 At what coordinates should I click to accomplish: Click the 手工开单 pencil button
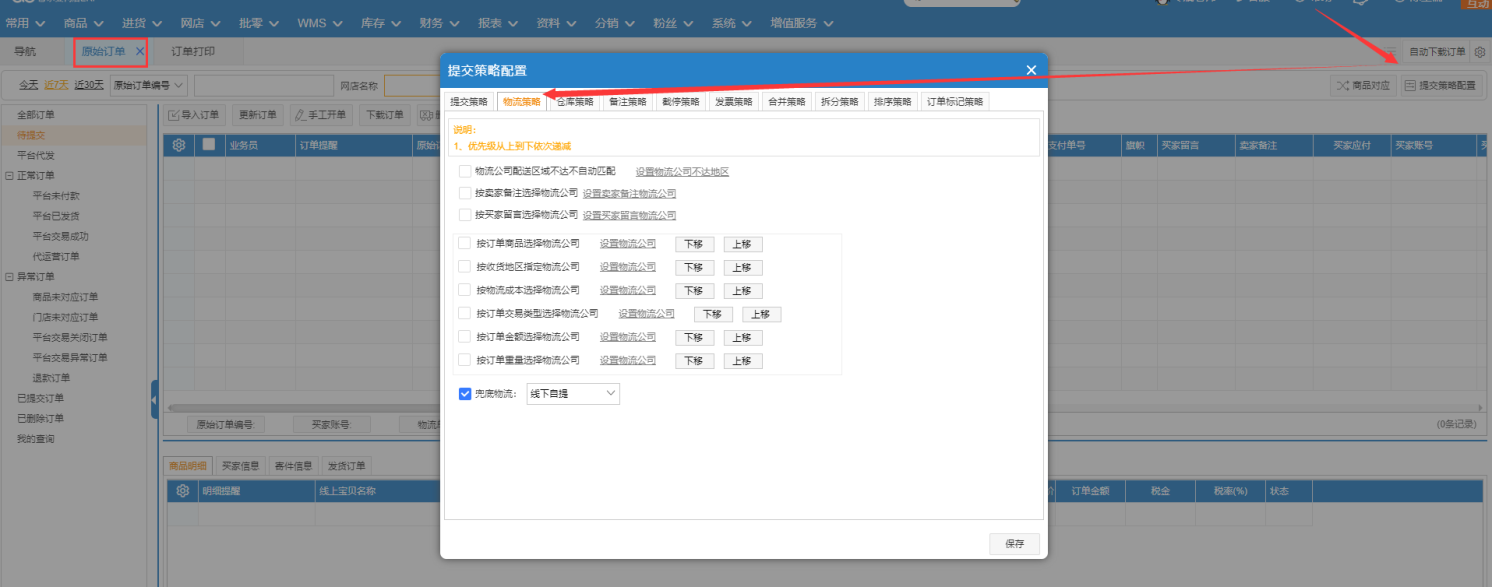pos(320,115)
